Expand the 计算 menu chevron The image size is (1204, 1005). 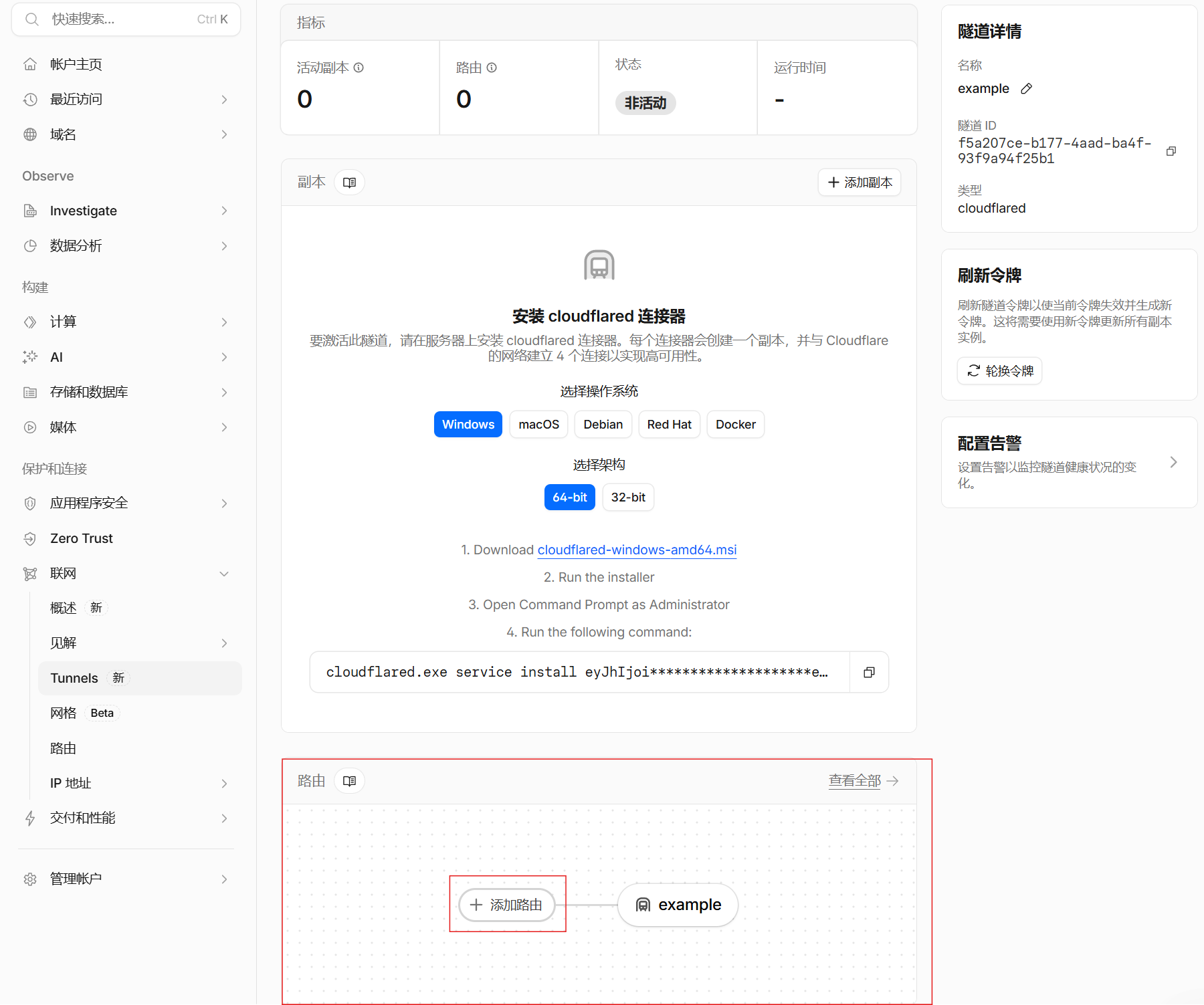tap(224, 322)
